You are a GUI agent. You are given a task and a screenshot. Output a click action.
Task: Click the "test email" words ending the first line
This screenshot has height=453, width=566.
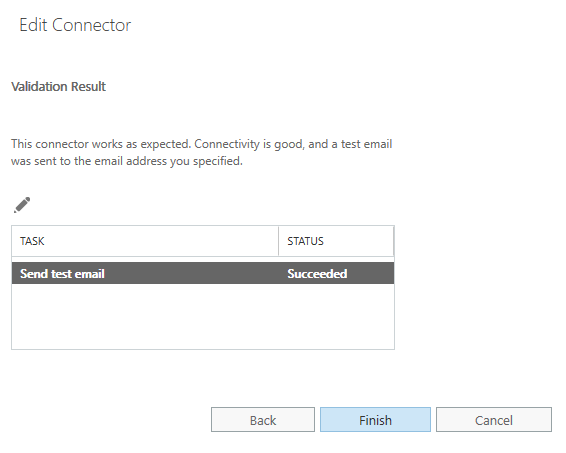click(x=366, y=144)
